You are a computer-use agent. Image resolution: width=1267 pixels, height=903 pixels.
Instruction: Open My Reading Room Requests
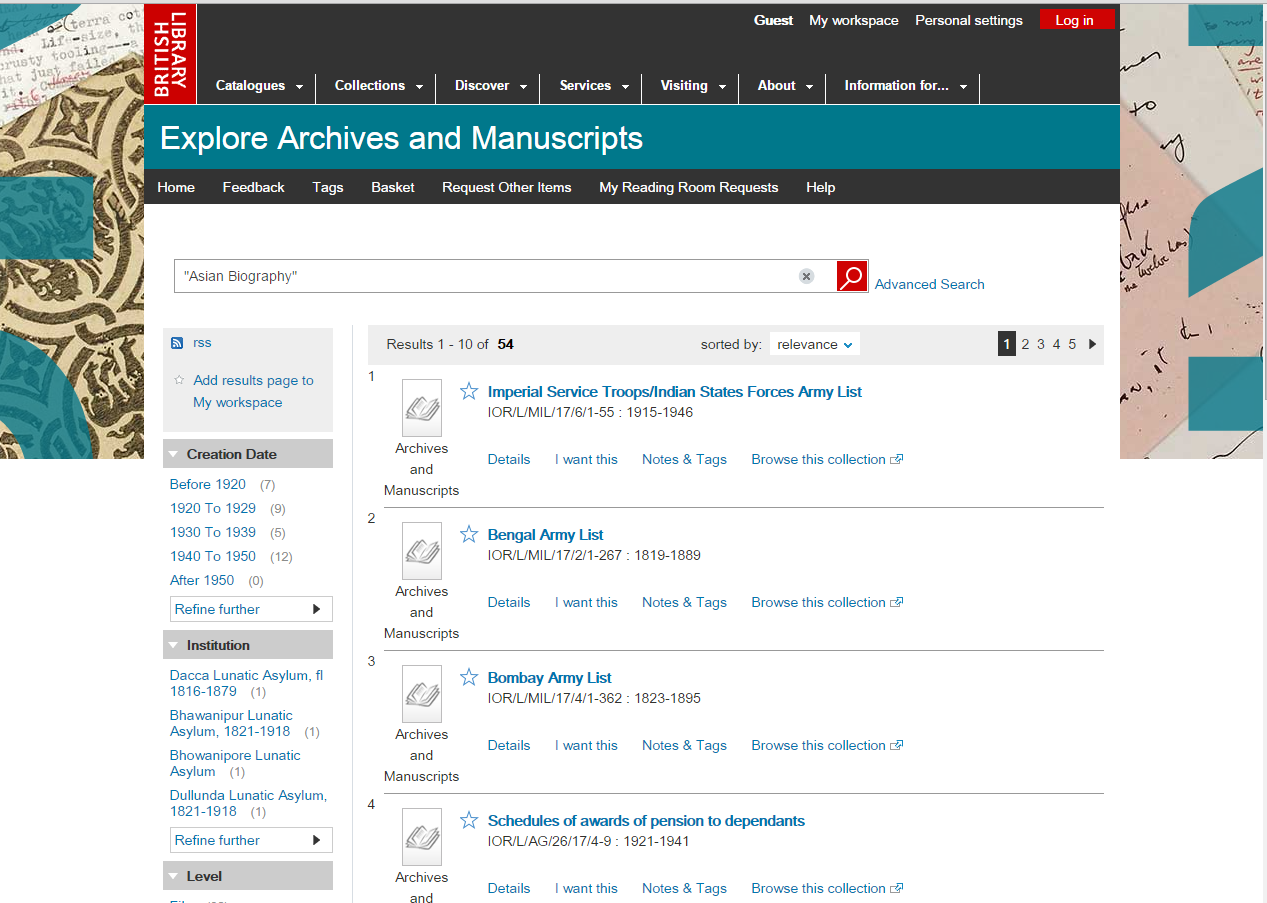[689, 187]
